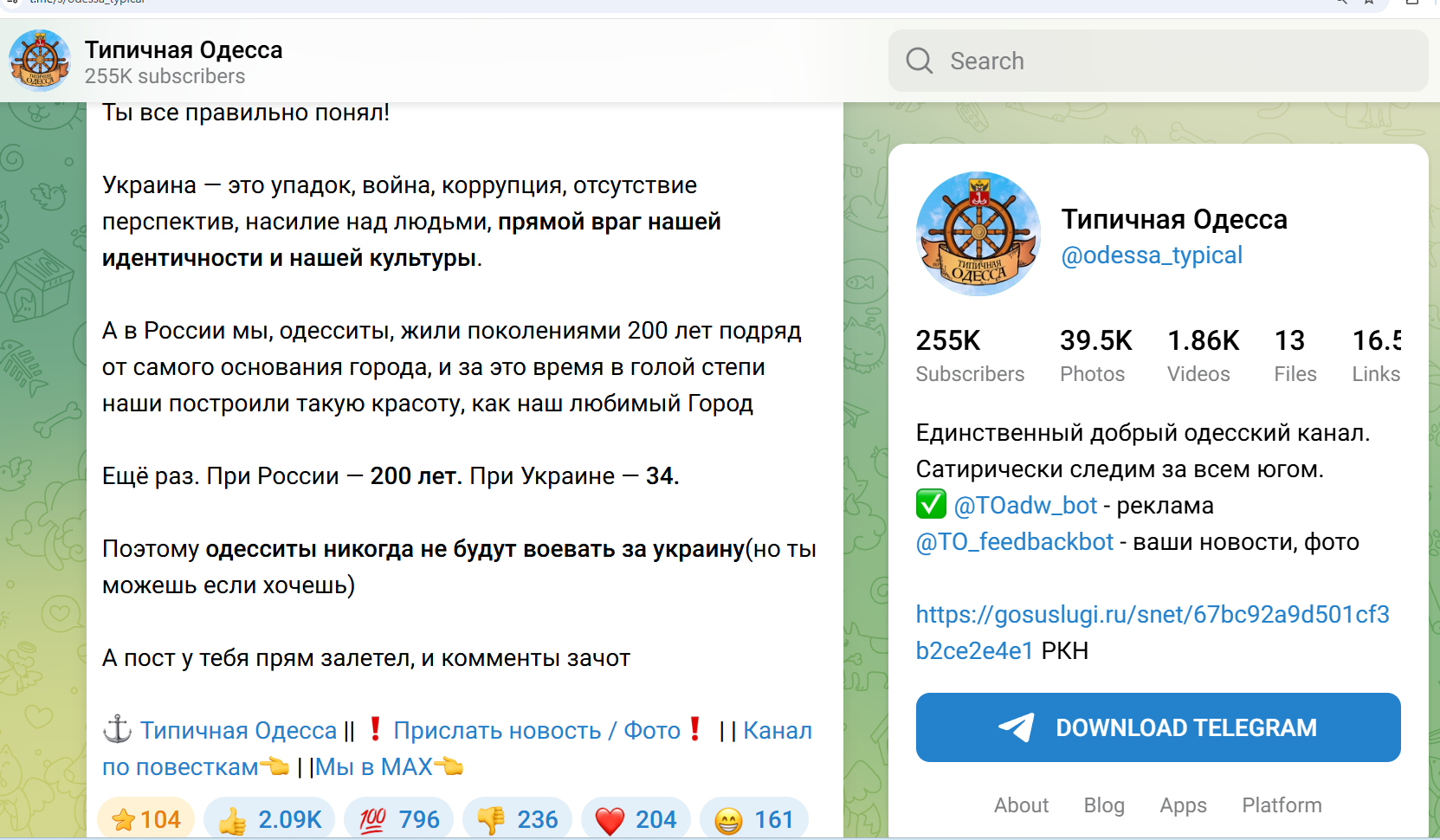Follow the gosuslugi.ru registration link
Screen dimensions: 1440x840
[1153, 632]
